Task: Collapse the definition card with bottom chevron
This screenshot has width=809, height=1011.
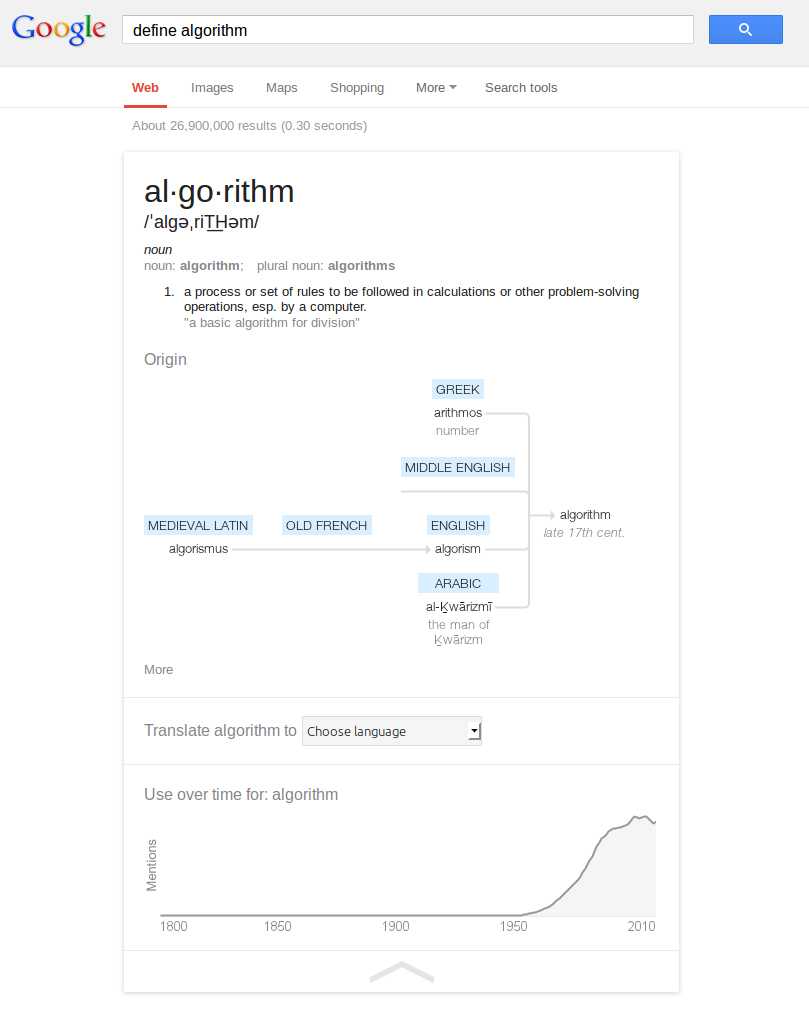Action: click(401, 972)
